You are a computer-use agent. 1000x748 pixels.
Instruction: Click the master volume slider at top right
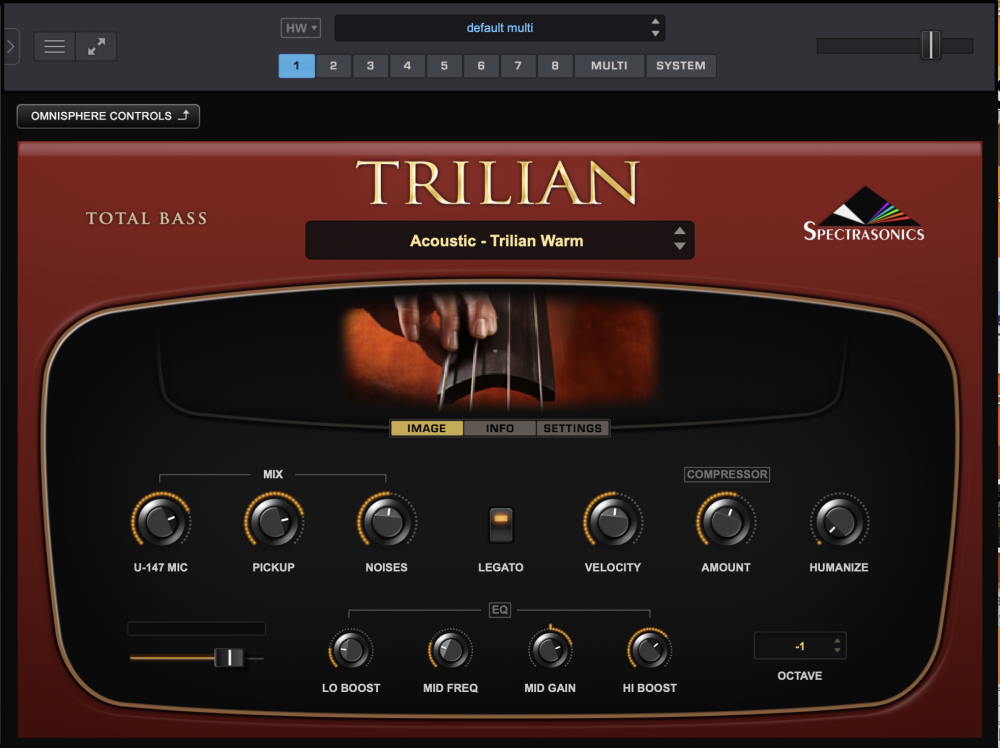pyautogui.click(x=895, y=45)
